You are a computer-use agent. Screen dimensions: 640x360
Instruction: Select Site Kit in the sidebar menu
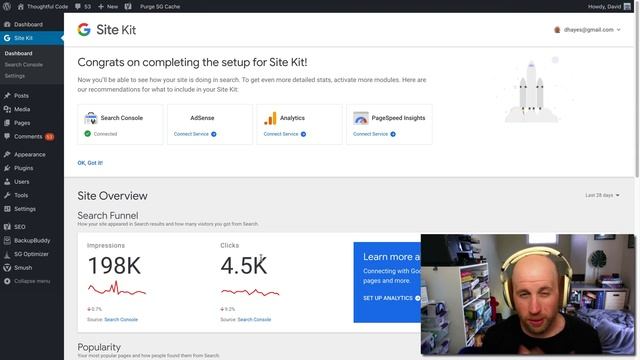(x=32, y=38)
